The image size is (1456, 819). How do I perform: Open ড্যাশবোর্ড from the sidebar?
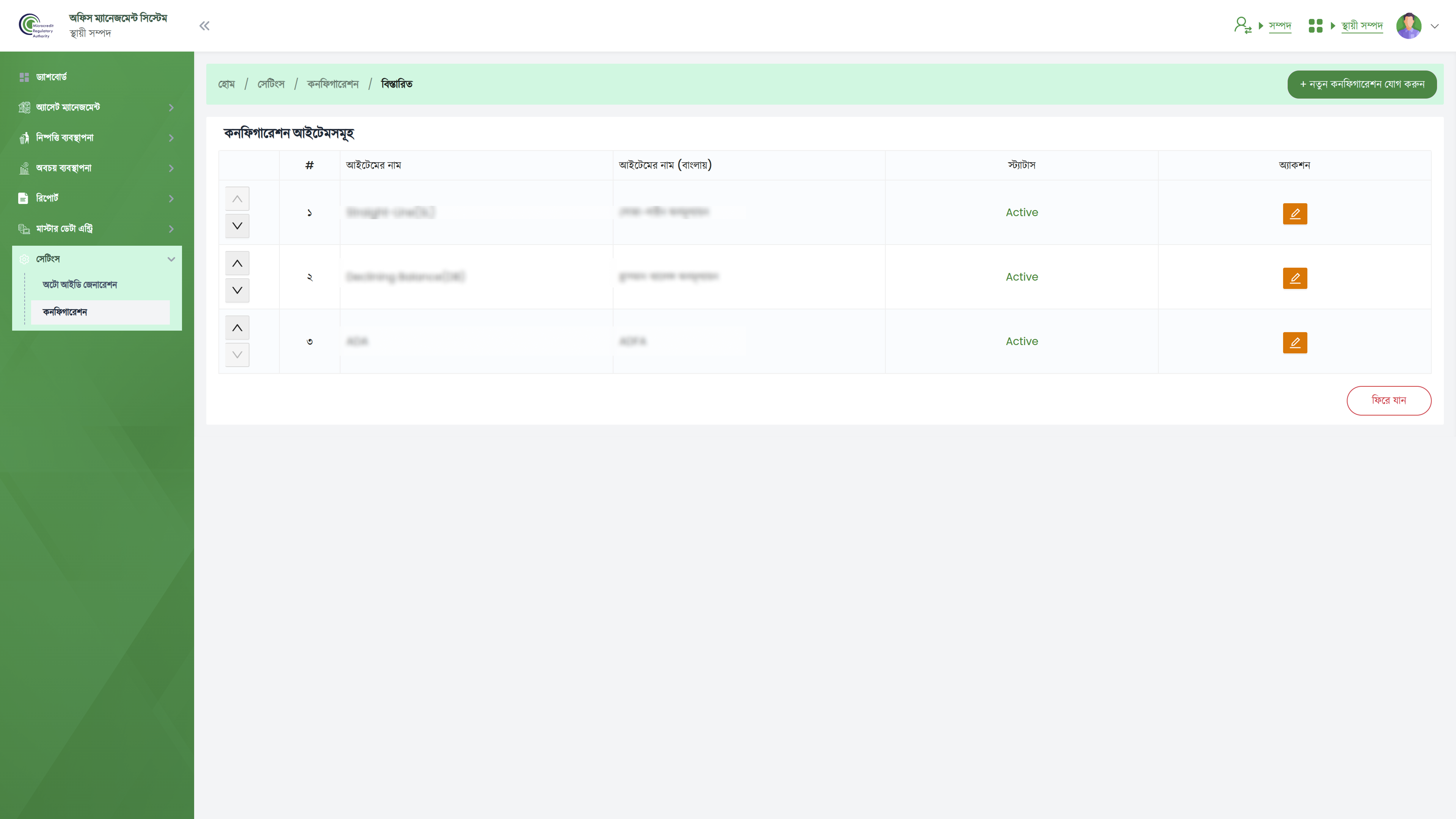pos(52,77)
